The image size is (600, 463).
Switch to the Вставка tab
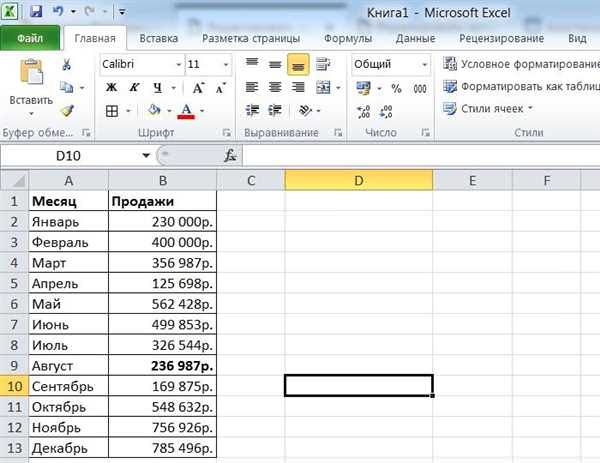pos(159,38)
